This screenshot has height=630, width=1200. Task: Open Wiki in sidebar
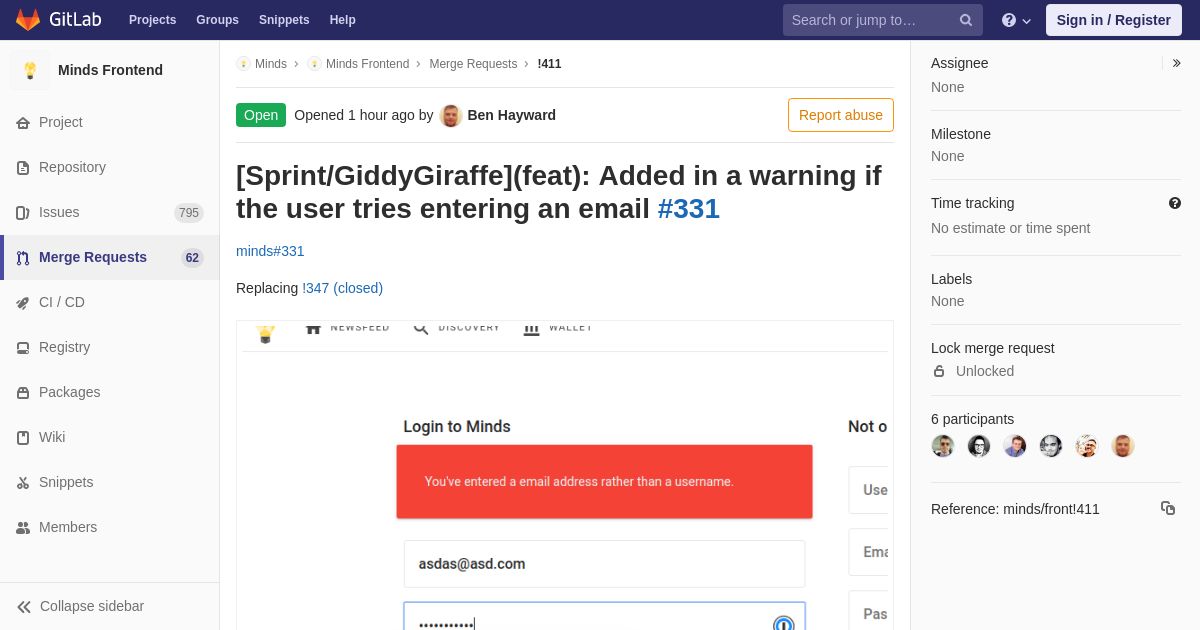click(110, 437)
